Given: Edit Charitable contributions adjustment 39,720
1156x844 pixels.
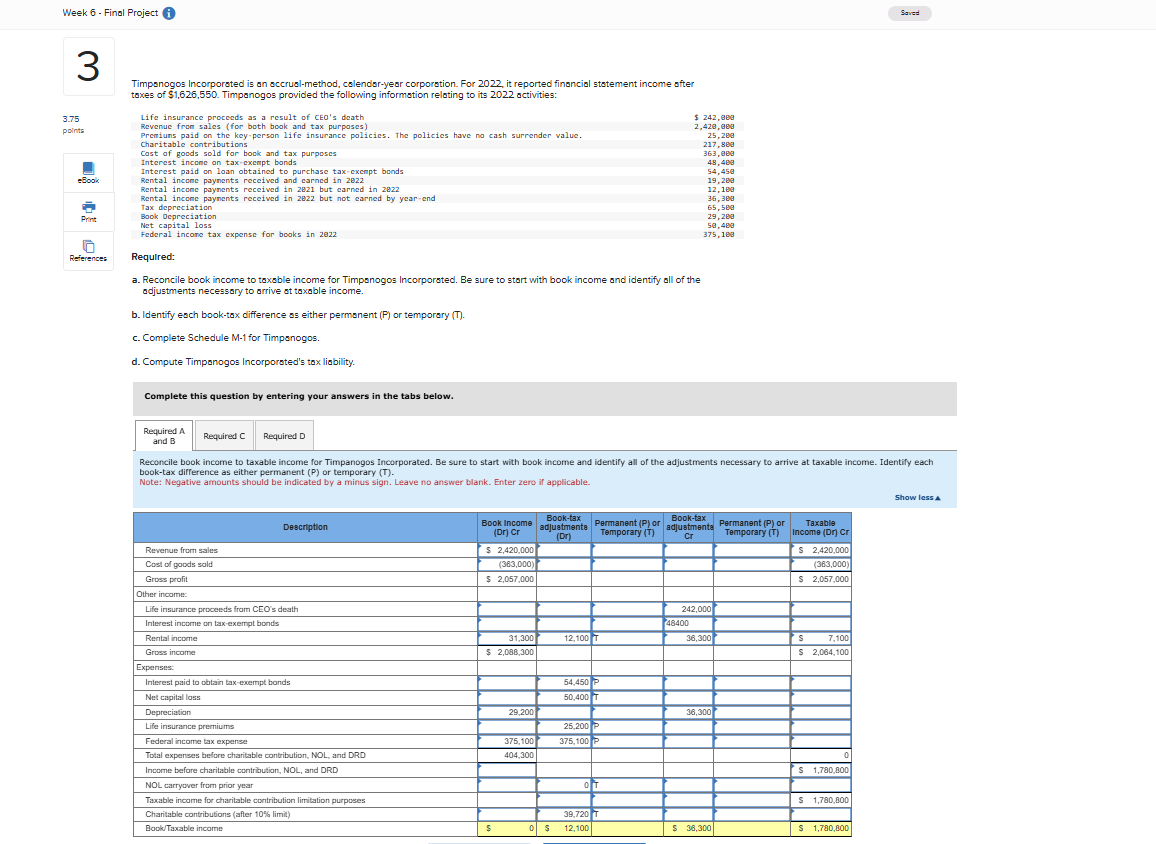Looking at the screenshot, I should click(564, 815).
